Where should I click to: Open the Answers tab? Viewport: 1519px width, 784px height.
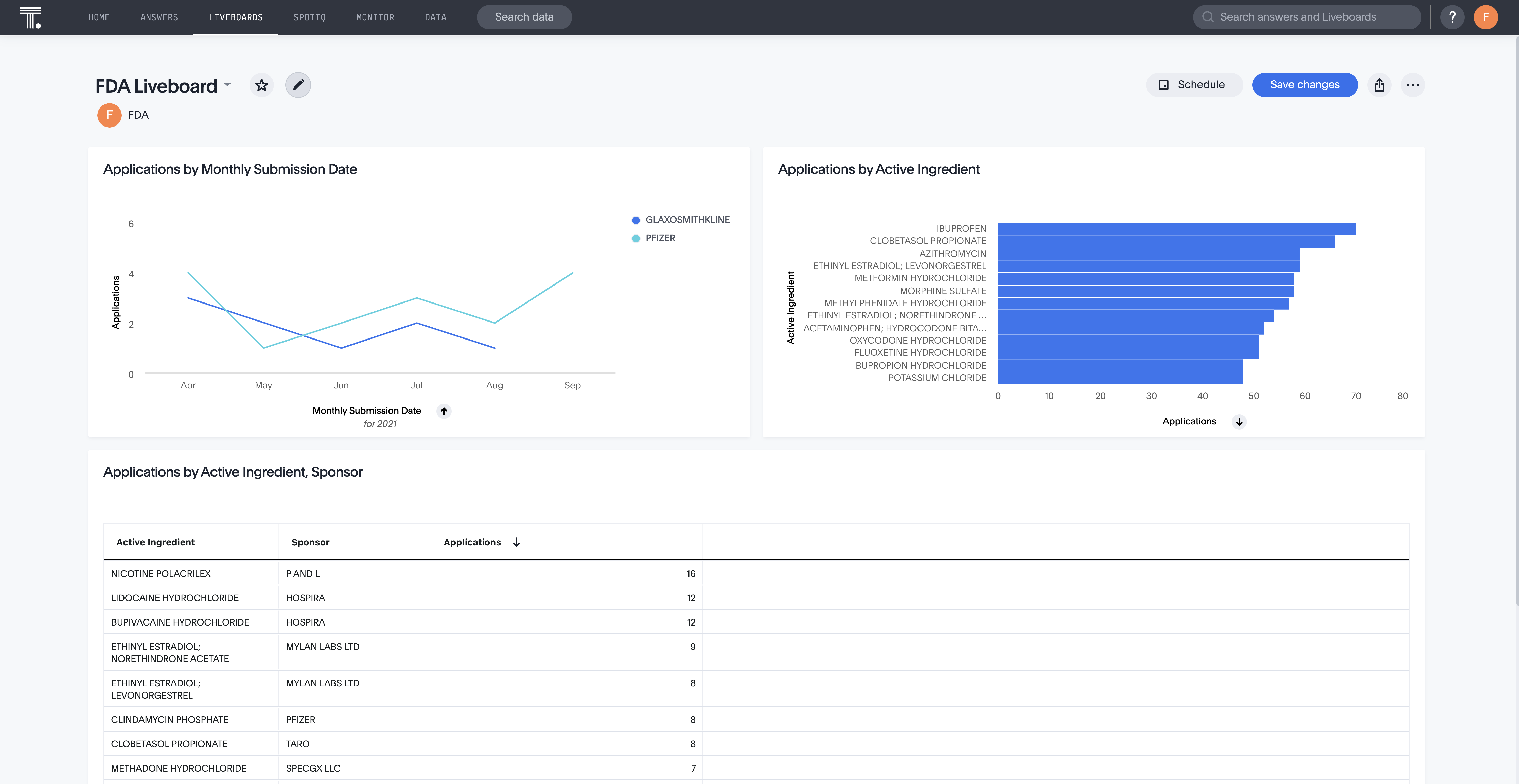coord(159,18)
